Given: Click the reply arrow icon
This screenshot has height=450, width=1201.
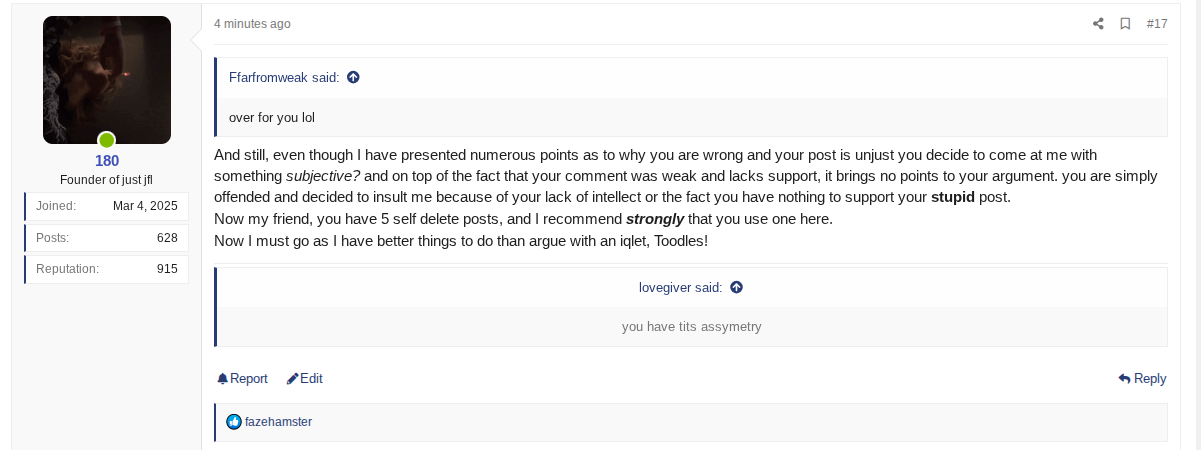Looking at the screenshot, I should [1124, 379].
